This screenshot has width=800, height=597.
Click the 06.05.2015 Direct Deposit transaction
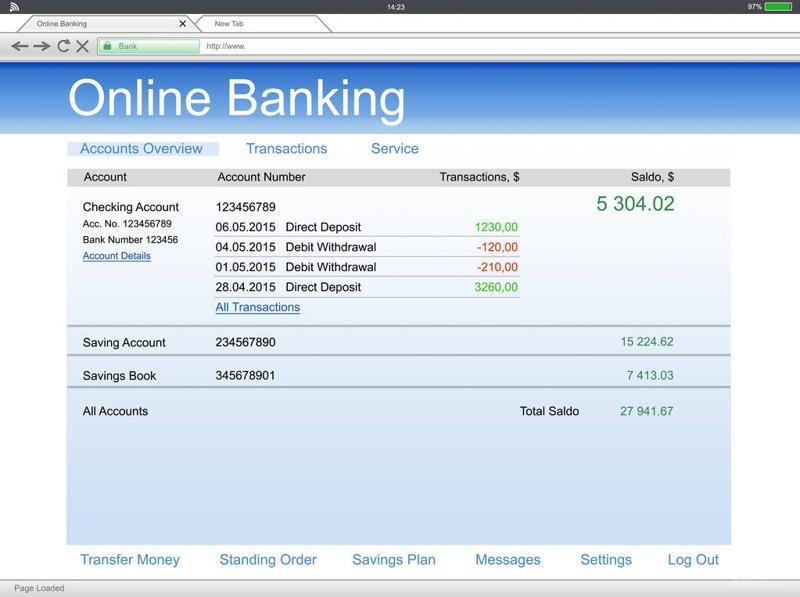[x=367, y=227]
